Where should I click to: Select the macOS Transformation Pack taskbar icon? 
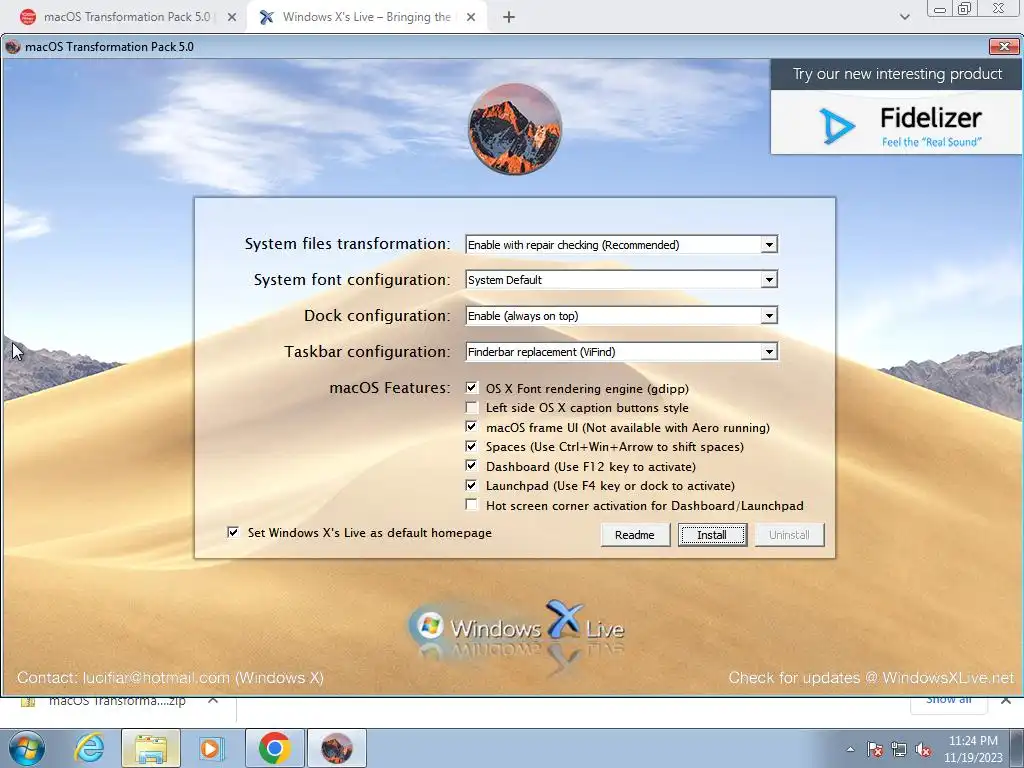point(336,748)
